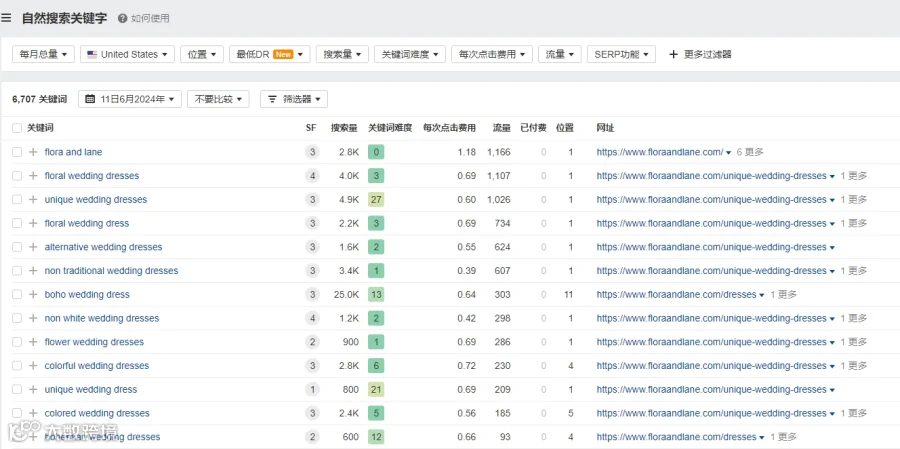Open the 位置 filter dropdown
The width and height of the screenshot is (900, 449).
[x=201, y=55]
